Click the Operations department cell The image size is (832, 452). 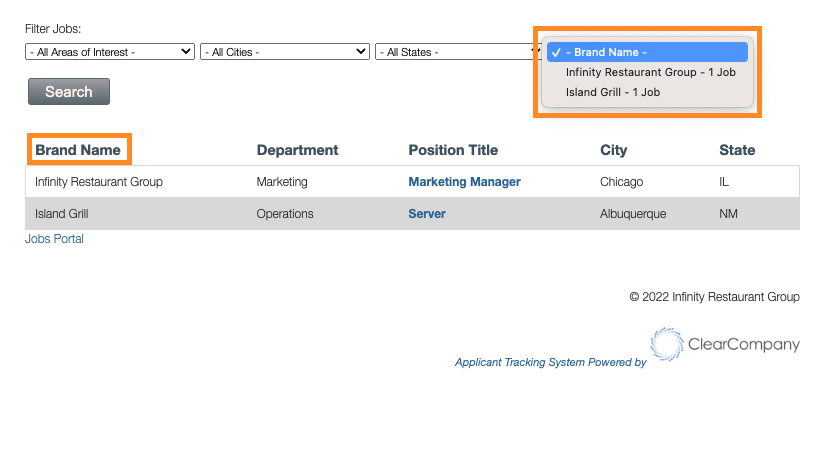click(x=285, y=214)
